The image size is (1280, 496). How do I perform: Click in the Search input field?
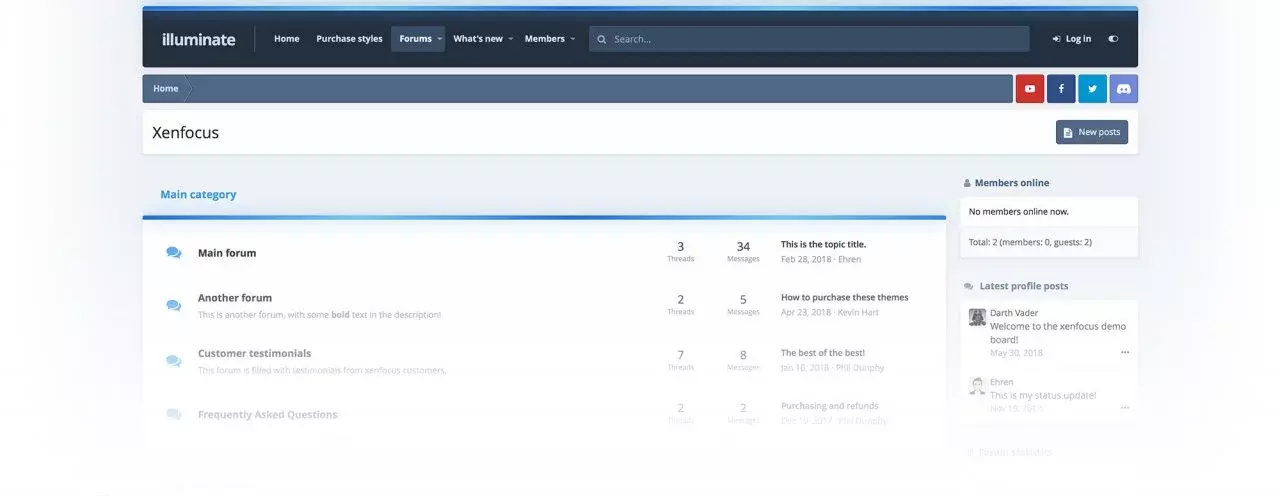click(x=815, y=39)
